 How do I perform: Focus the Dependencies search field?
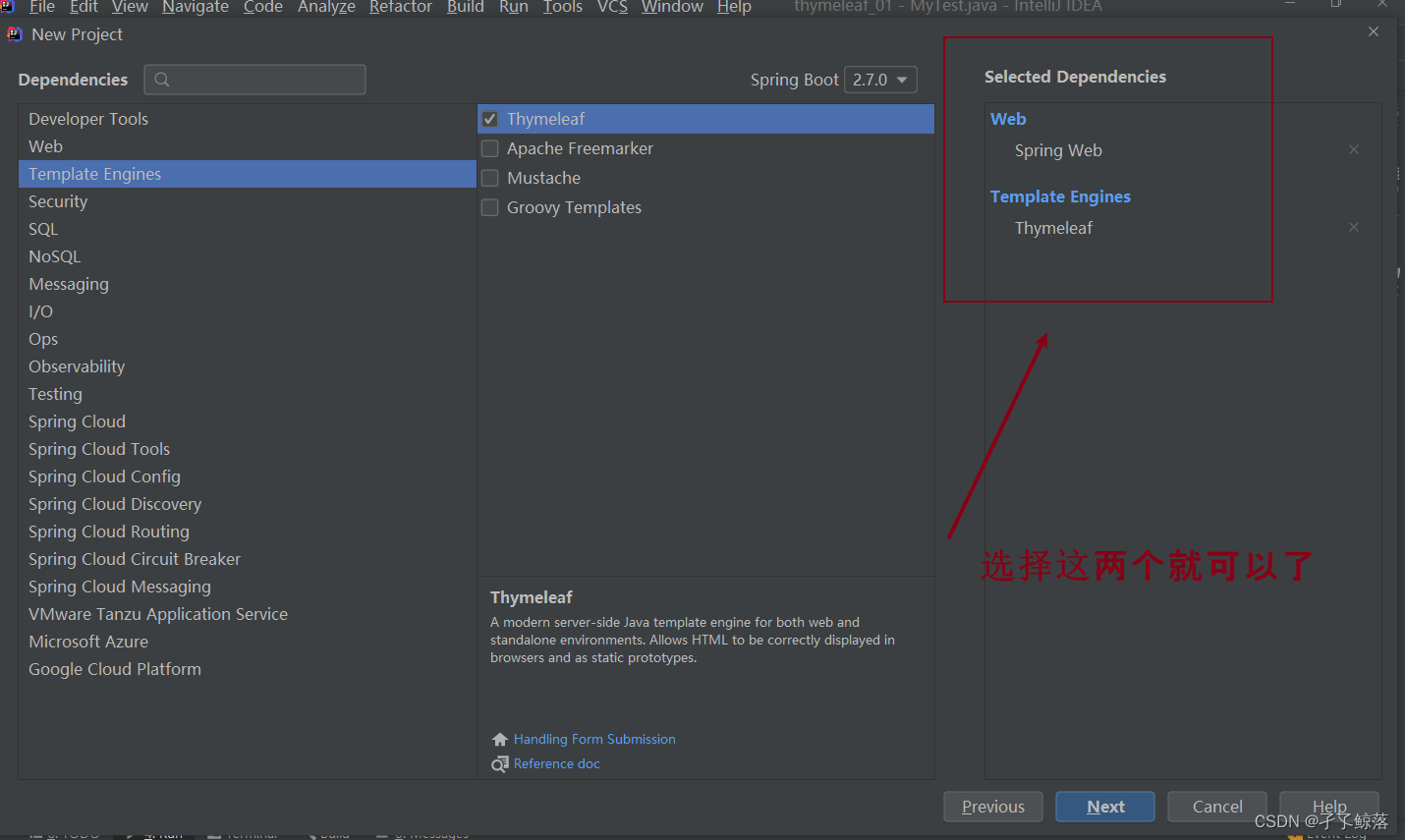pyautogui.click(x=255, y=80)
